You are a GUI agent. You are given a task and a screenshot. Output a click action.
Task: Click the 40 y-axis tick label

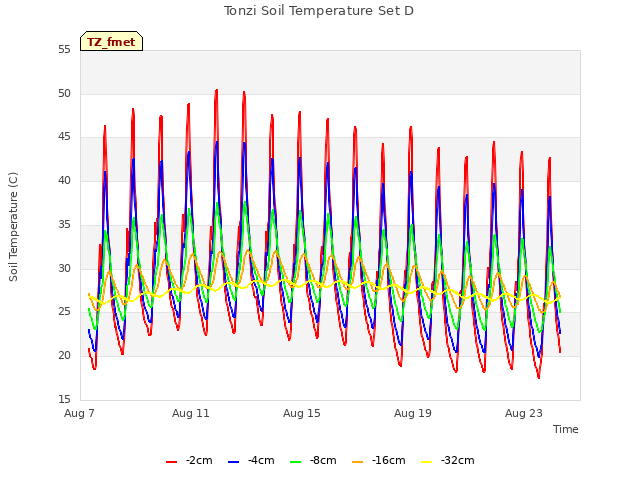tap(64, 180)
